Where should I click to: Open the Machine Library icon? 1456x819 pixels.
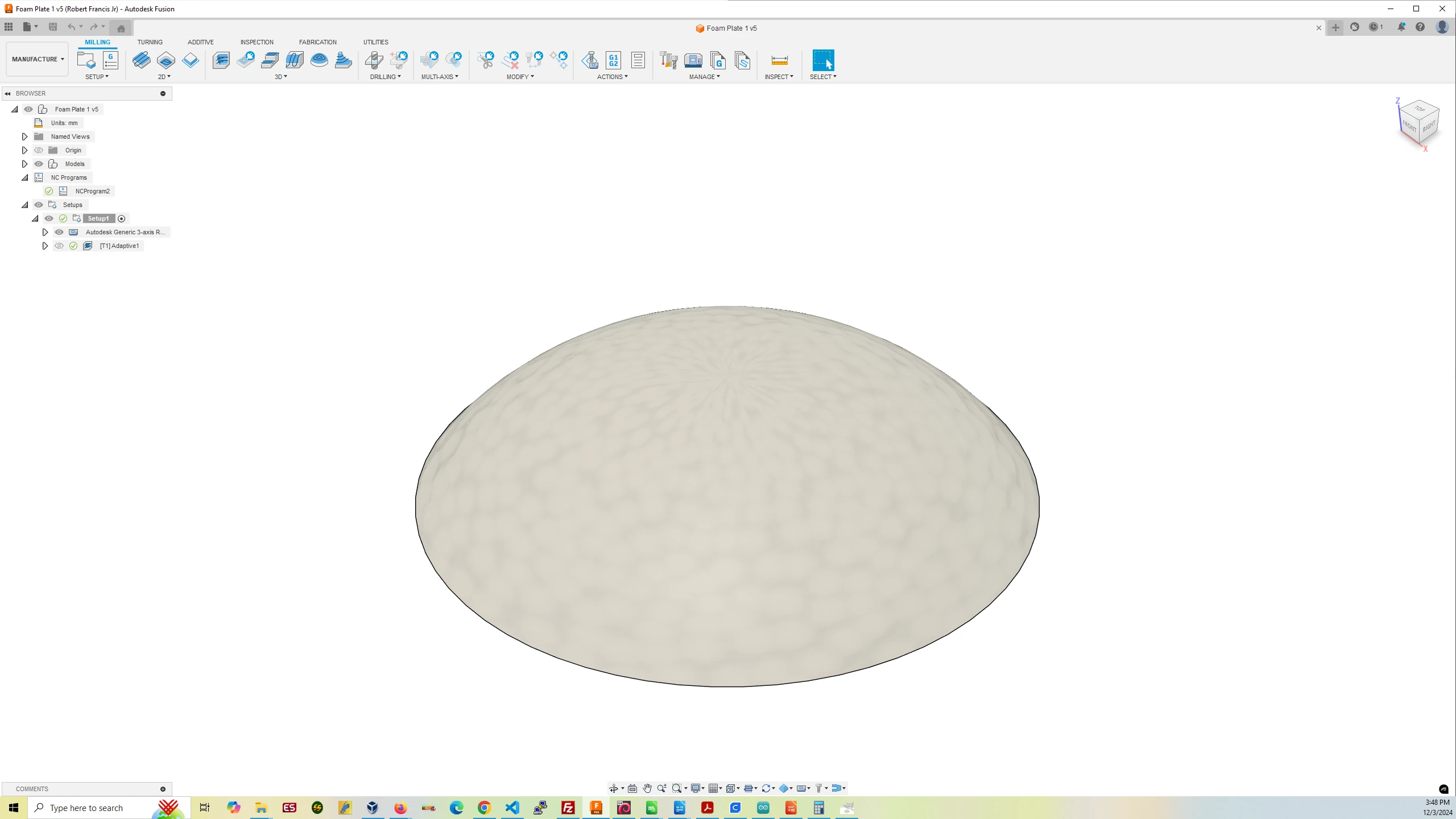[x=693, y=60]
